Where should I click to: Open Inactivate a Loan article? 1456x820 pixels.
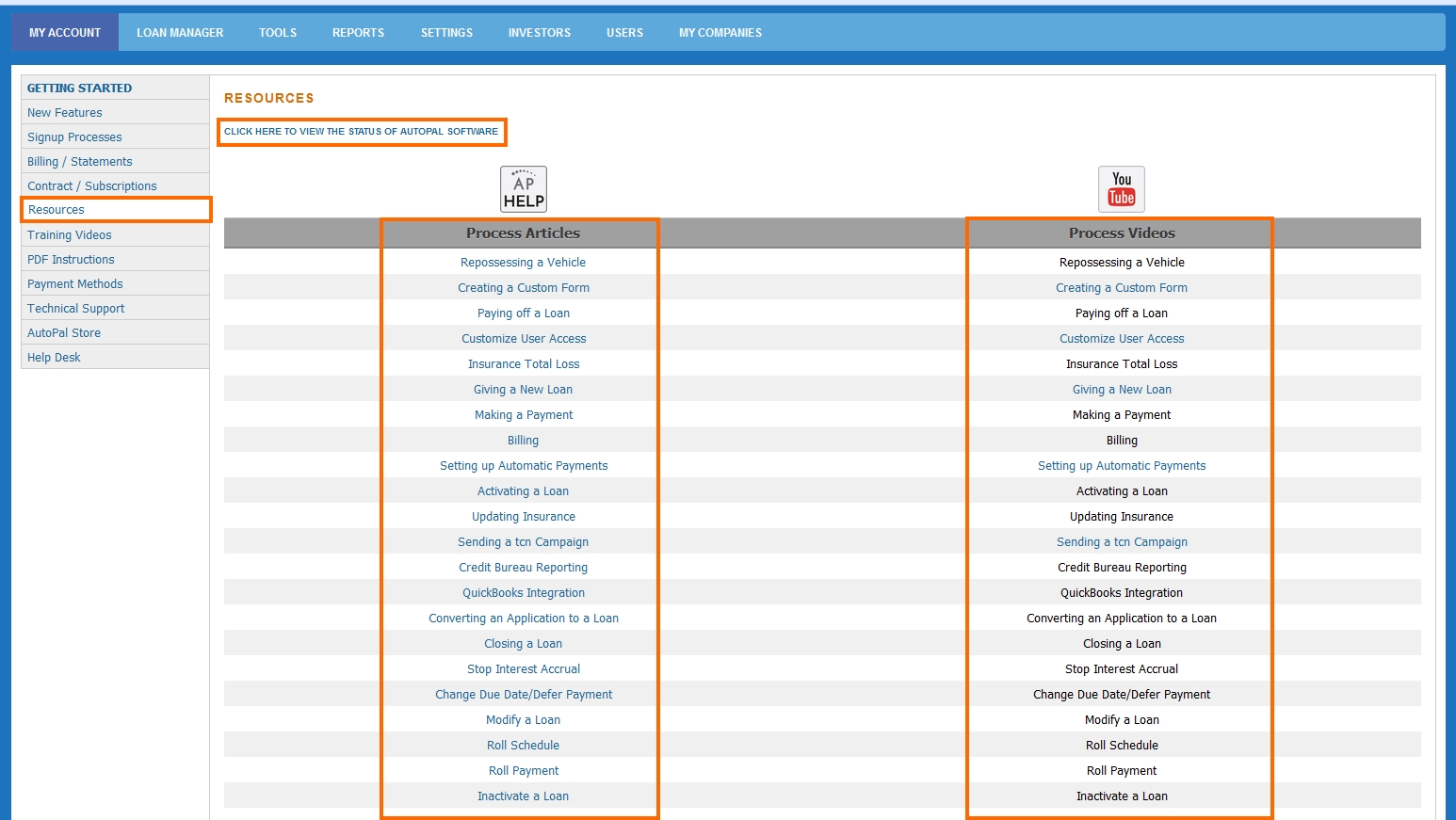[x=523, y=796]
